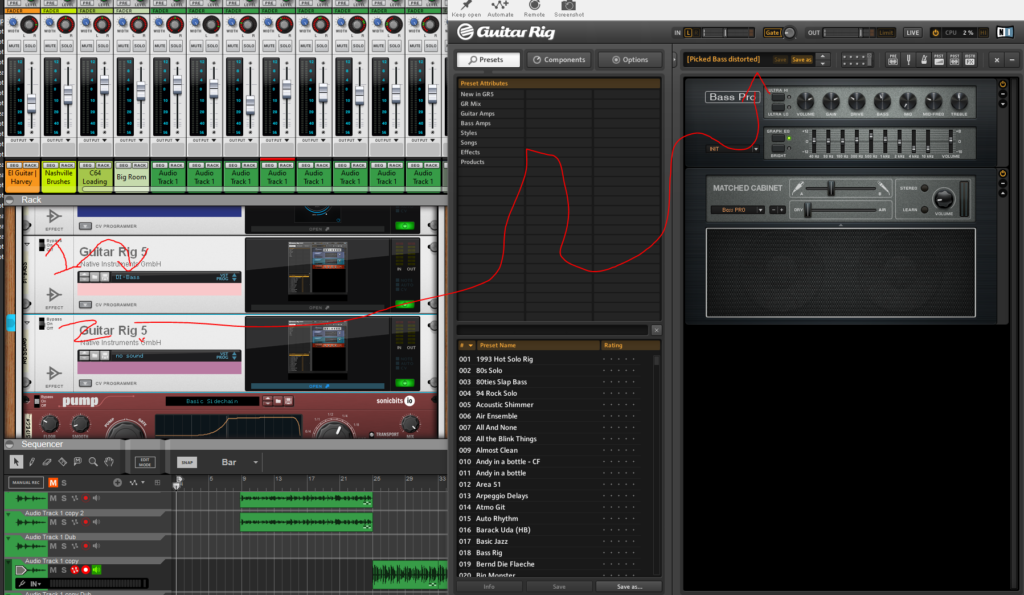Toggle the Bright switch on Bass Pro

[777, 149]
